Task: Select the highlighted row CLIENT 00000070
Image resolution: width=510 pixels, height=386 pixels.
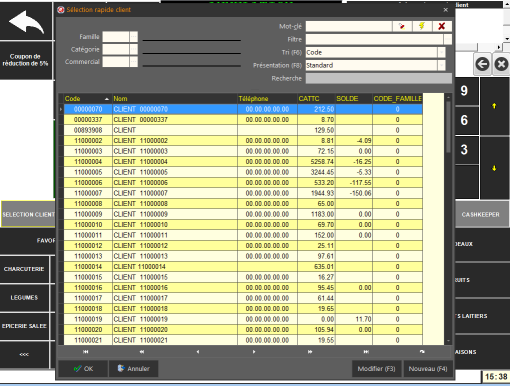Action: pos(243,109)
